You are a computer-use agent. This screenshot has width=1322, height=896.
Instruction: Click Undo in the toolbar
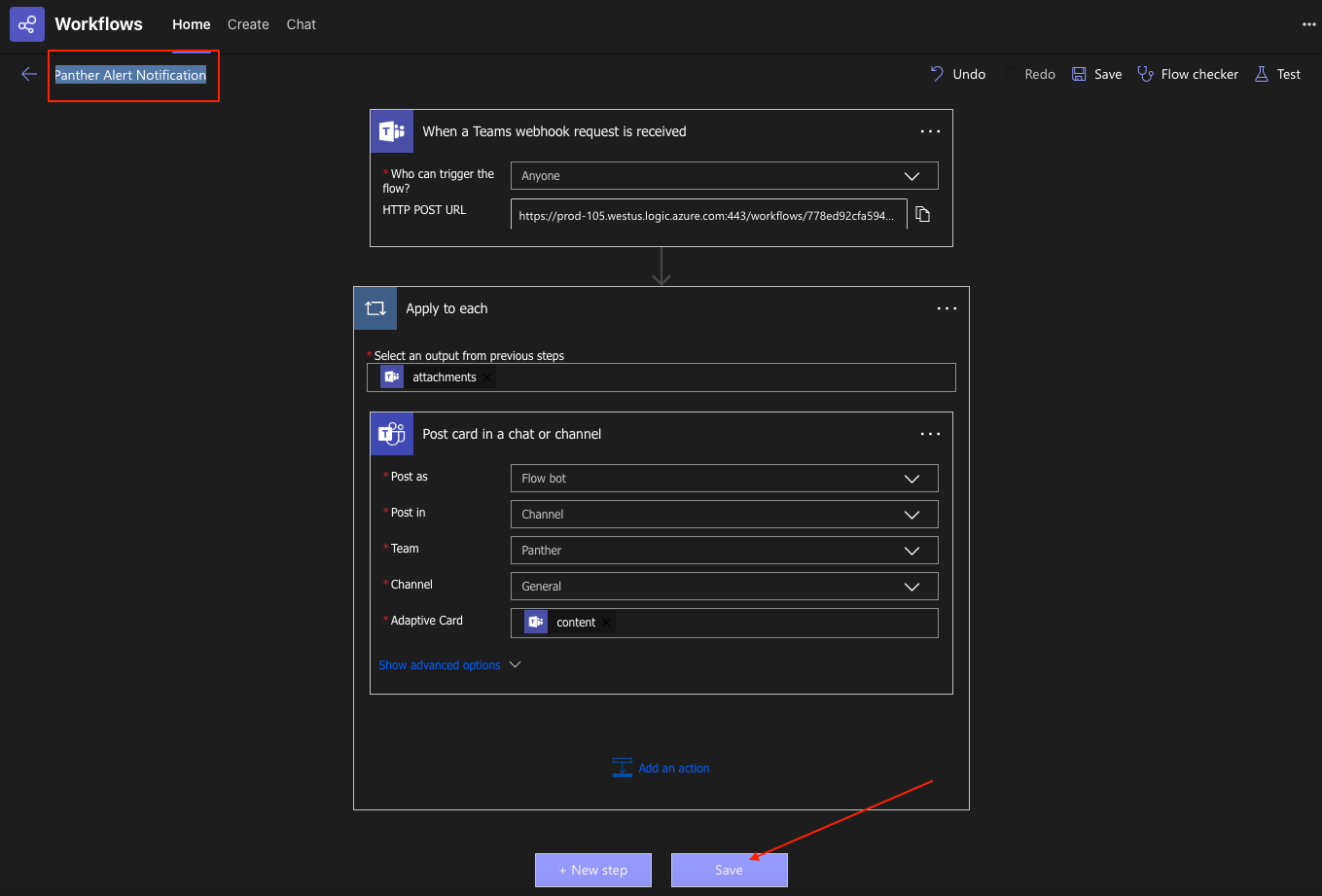pyautogui.click(x=958, y=74)
